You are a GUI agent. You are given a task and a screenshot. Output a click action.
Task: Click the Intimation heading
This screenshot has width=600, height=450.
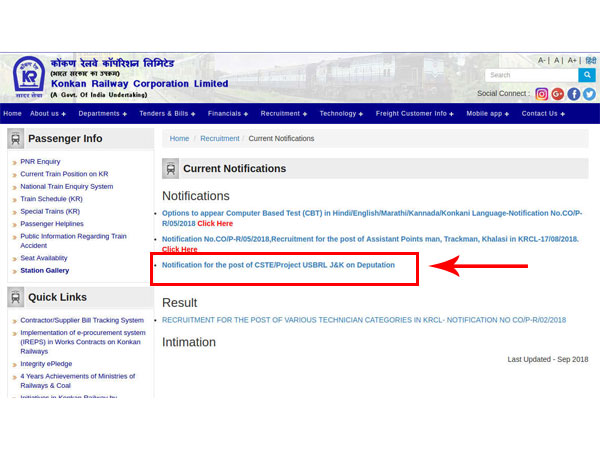tap(189, 342)
